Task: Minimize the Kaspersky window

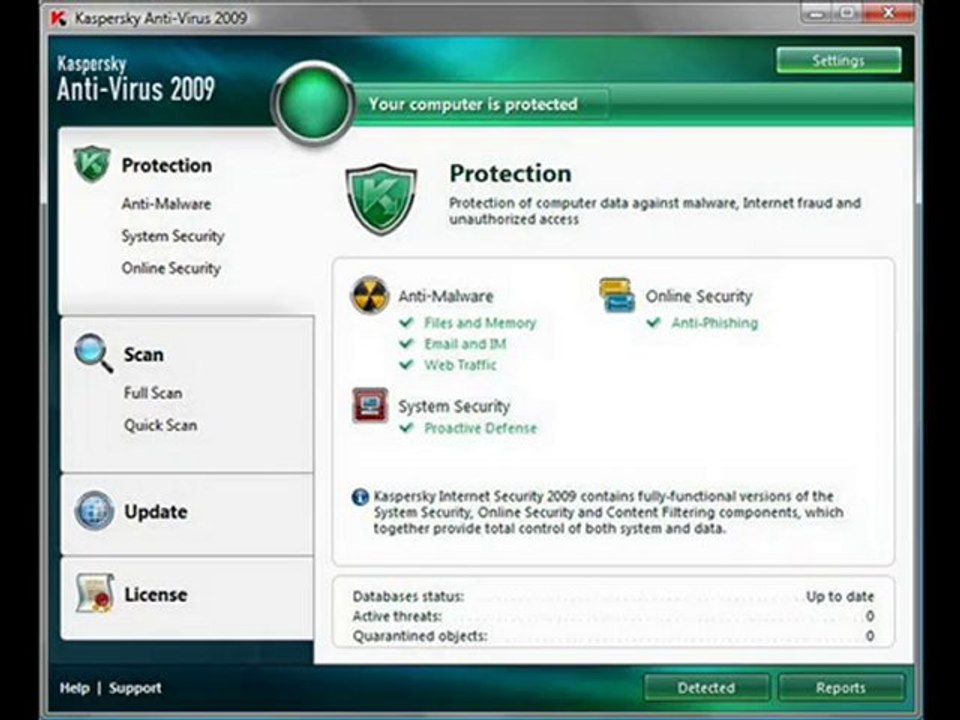Action: (815, 13)
